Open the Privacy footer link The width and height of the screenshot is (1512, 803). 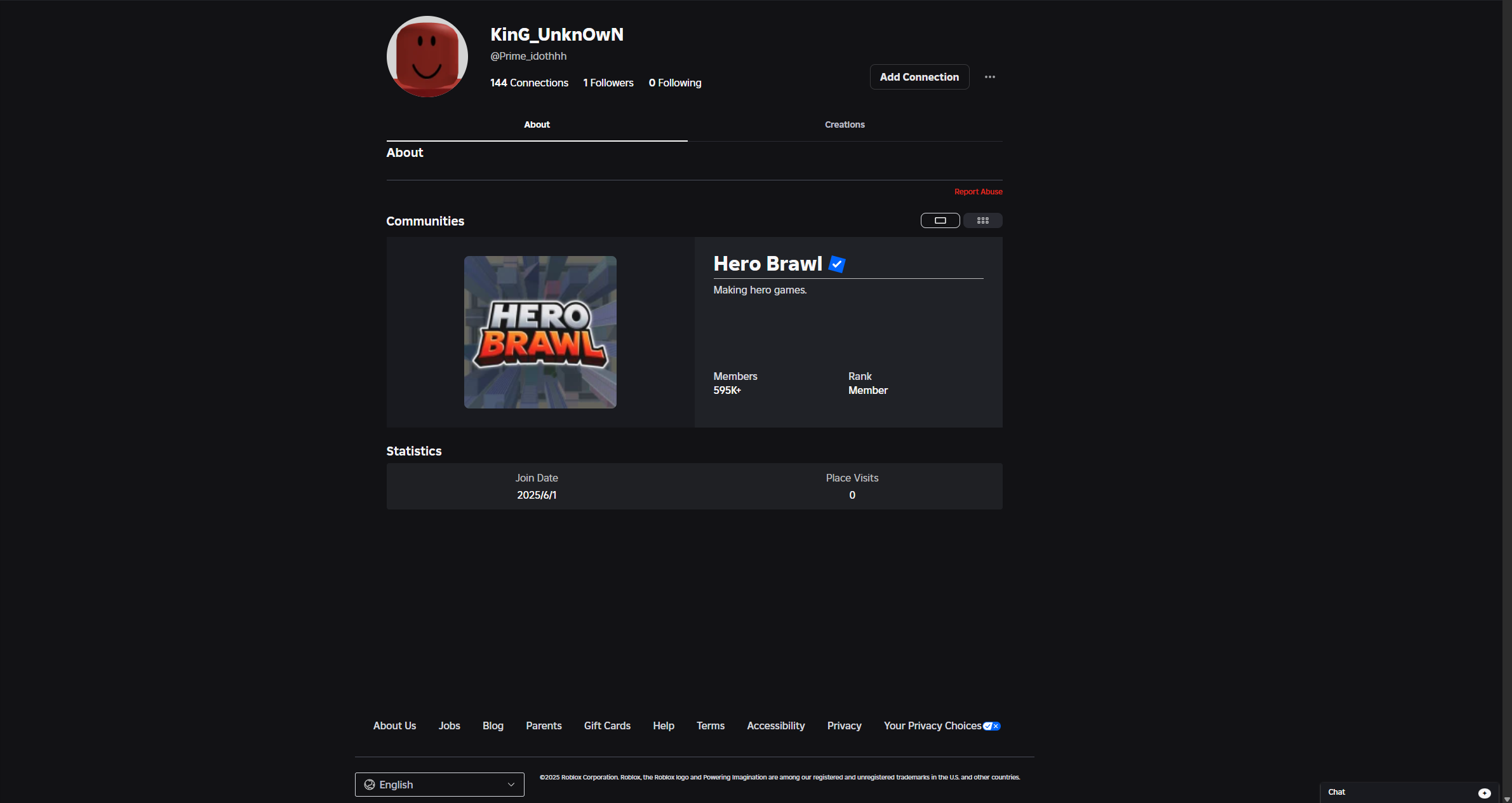pyautogui.click(x=844, y=725)
